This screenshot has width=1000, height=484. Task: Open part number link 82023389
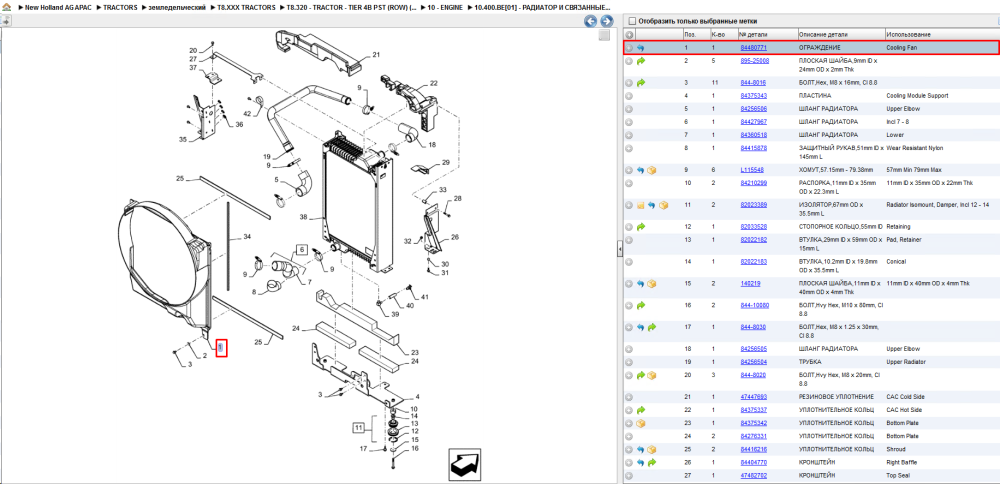point(753,205)
